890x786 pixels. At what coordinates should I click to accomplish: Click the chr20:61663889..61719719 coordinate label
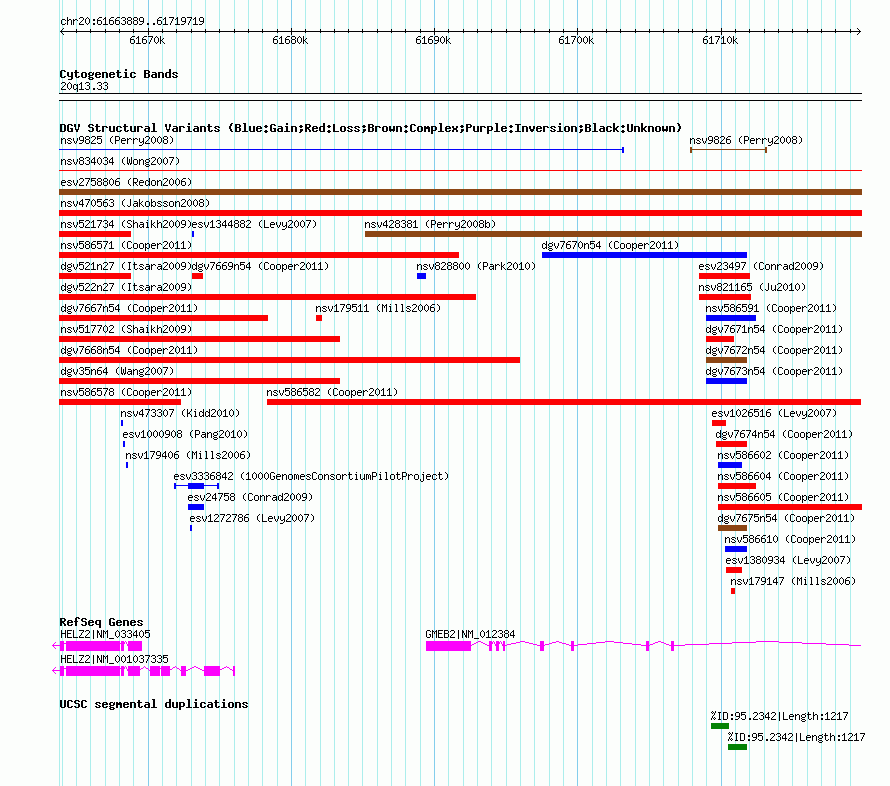[x=132, y=22]
